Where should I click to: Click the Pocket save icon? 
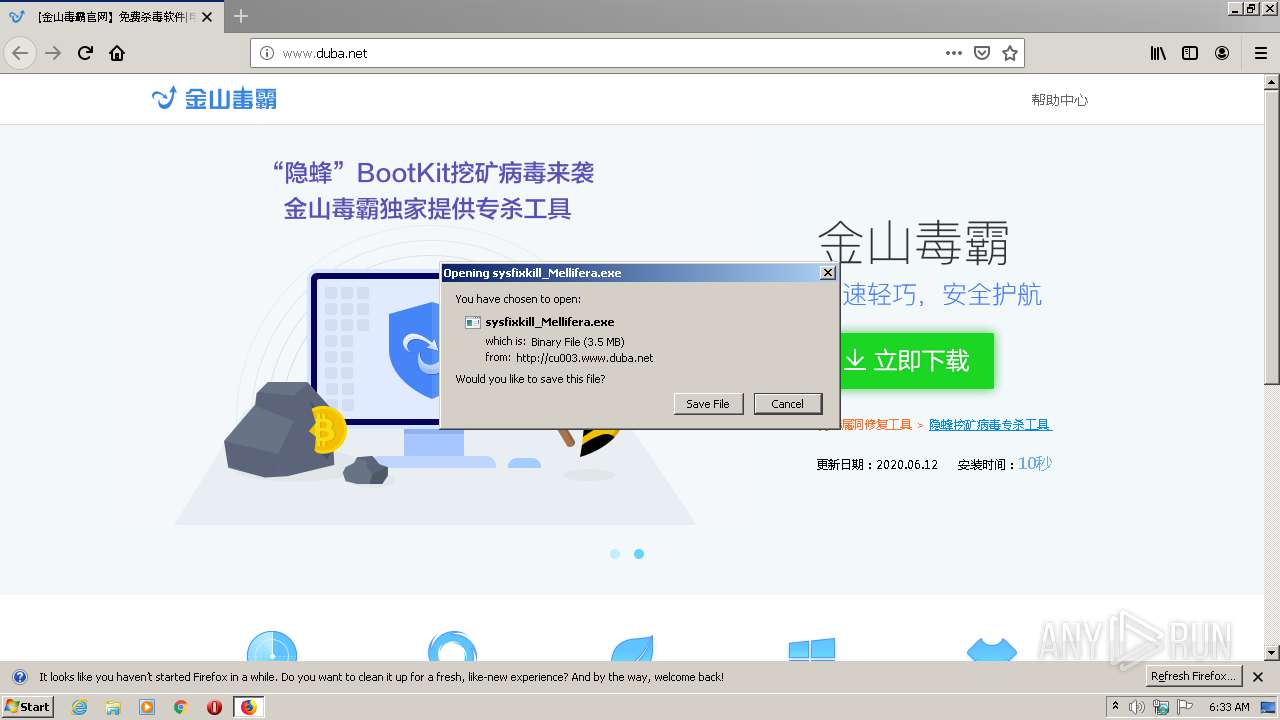click(982, 53)
